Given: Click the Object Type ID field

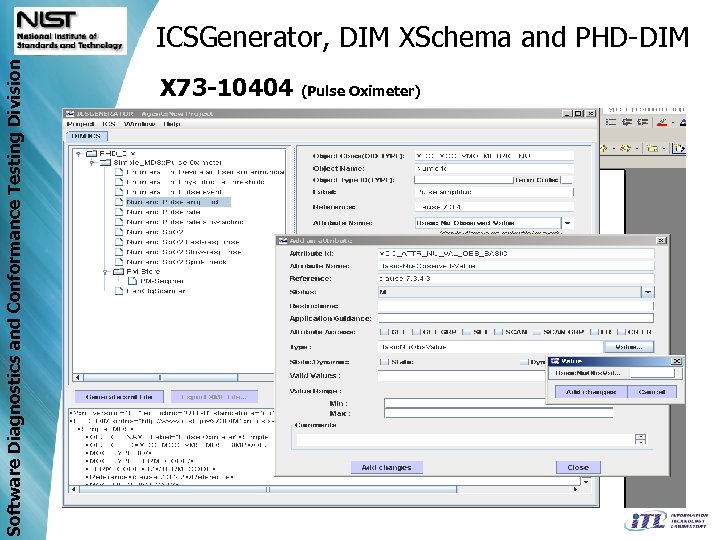Looking at the screenshot, I should [x=464, y=180].
